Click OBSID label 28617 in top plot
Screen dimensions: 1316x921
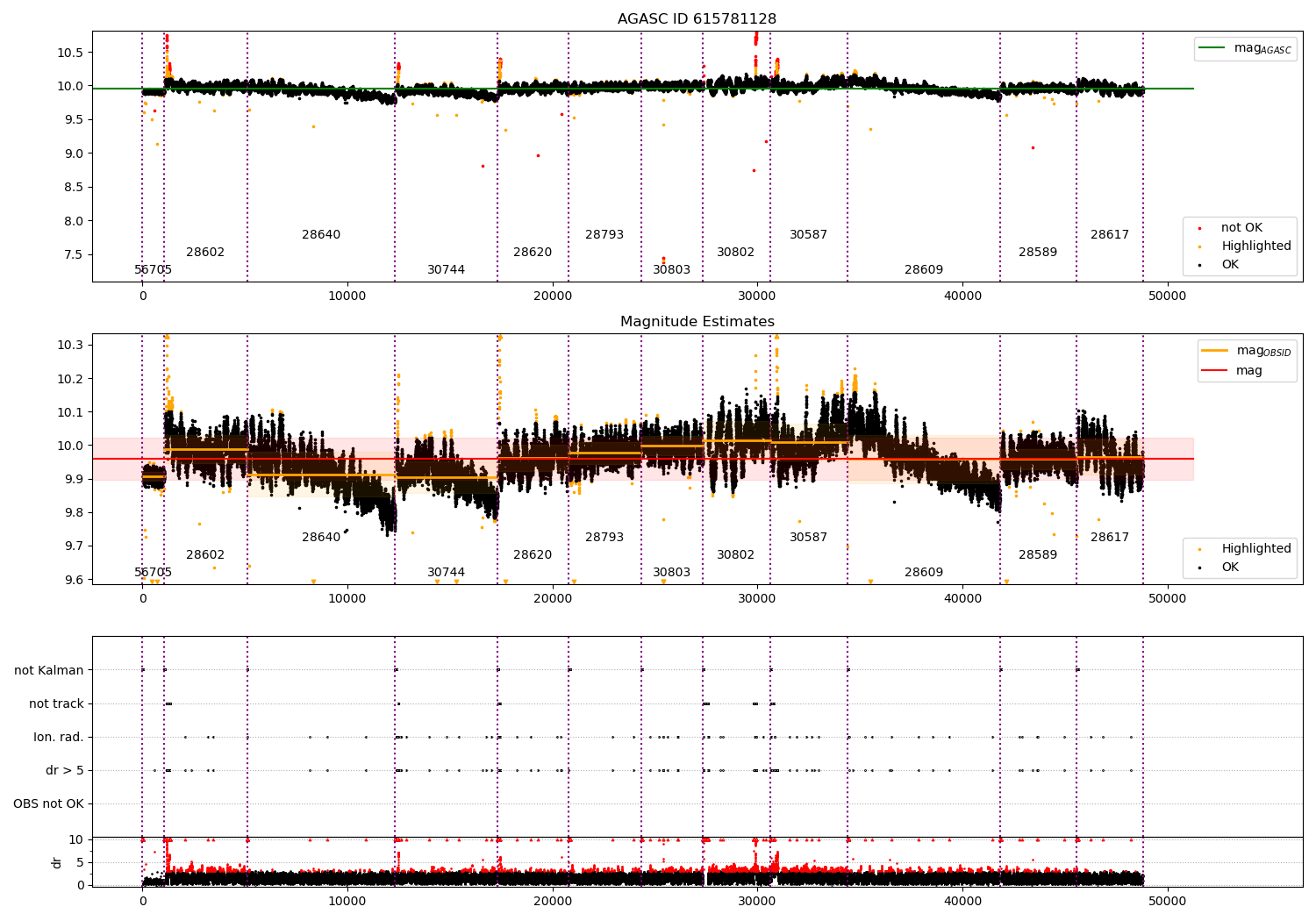click(x=1110, y=235)
